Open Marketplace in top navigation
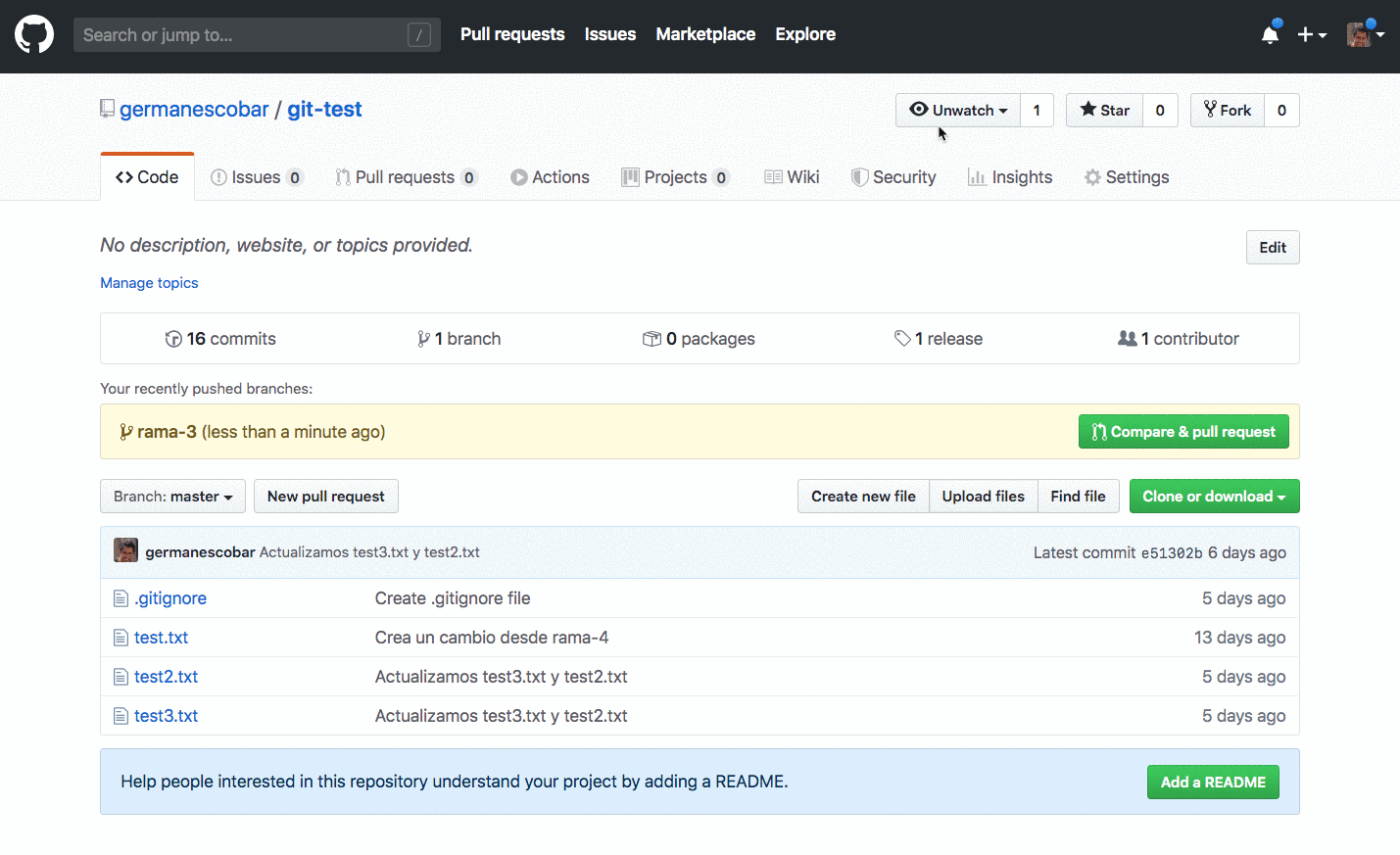The width and height of the screenshot is (1400, 855). click(705, 34)
